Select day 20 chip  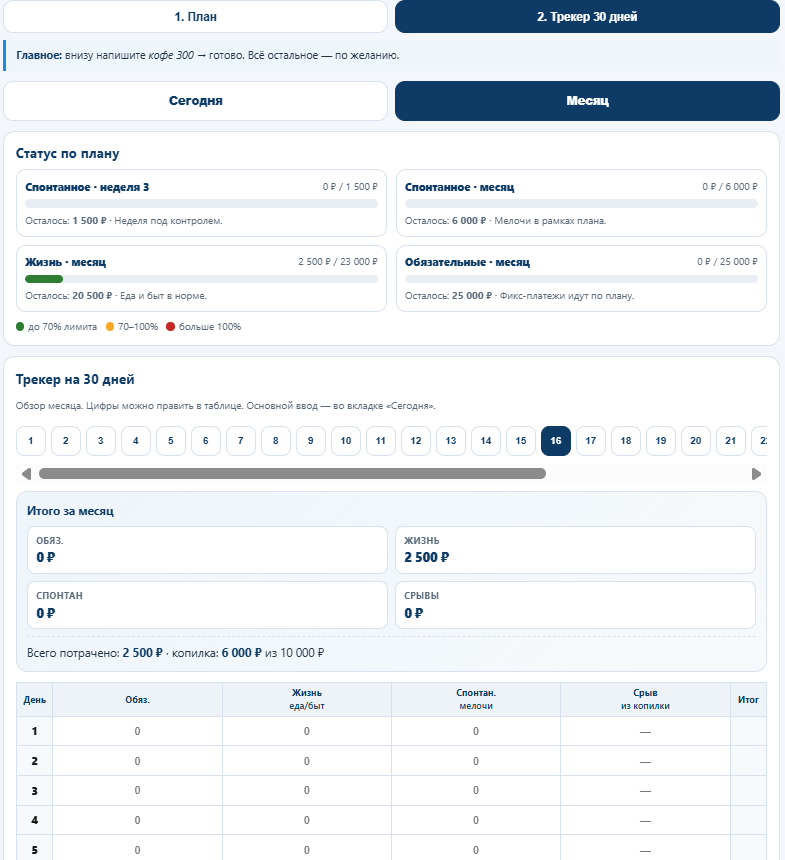pos(696,441)
